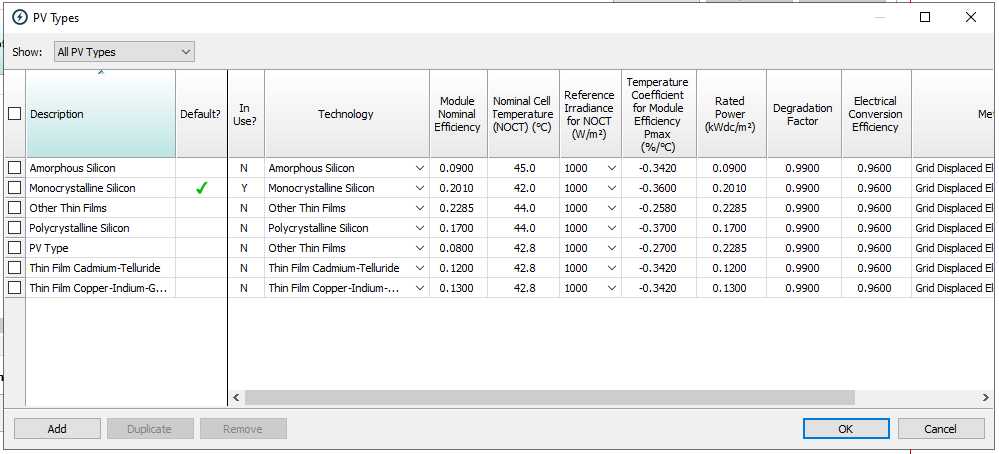Image resolution: width=999 pixels, height=454 pixels.
Task: Sort by Description column header
Action: click(100, 114)
